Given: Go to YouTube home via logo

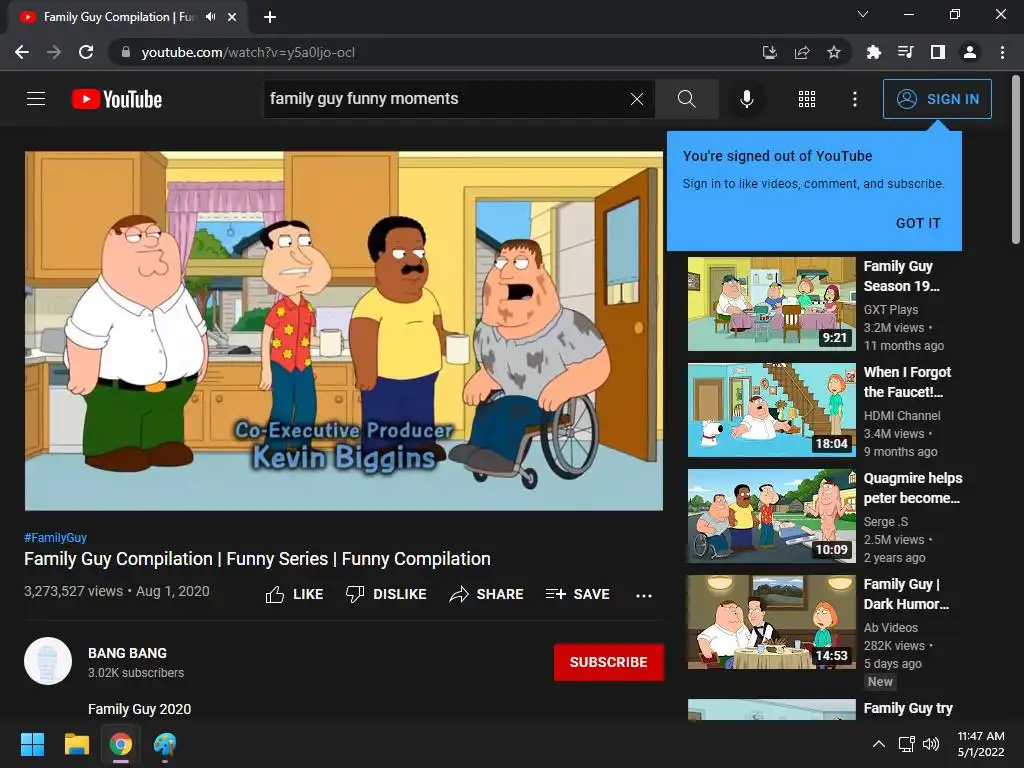Looking at the screenshot, I should coord(117,99).
